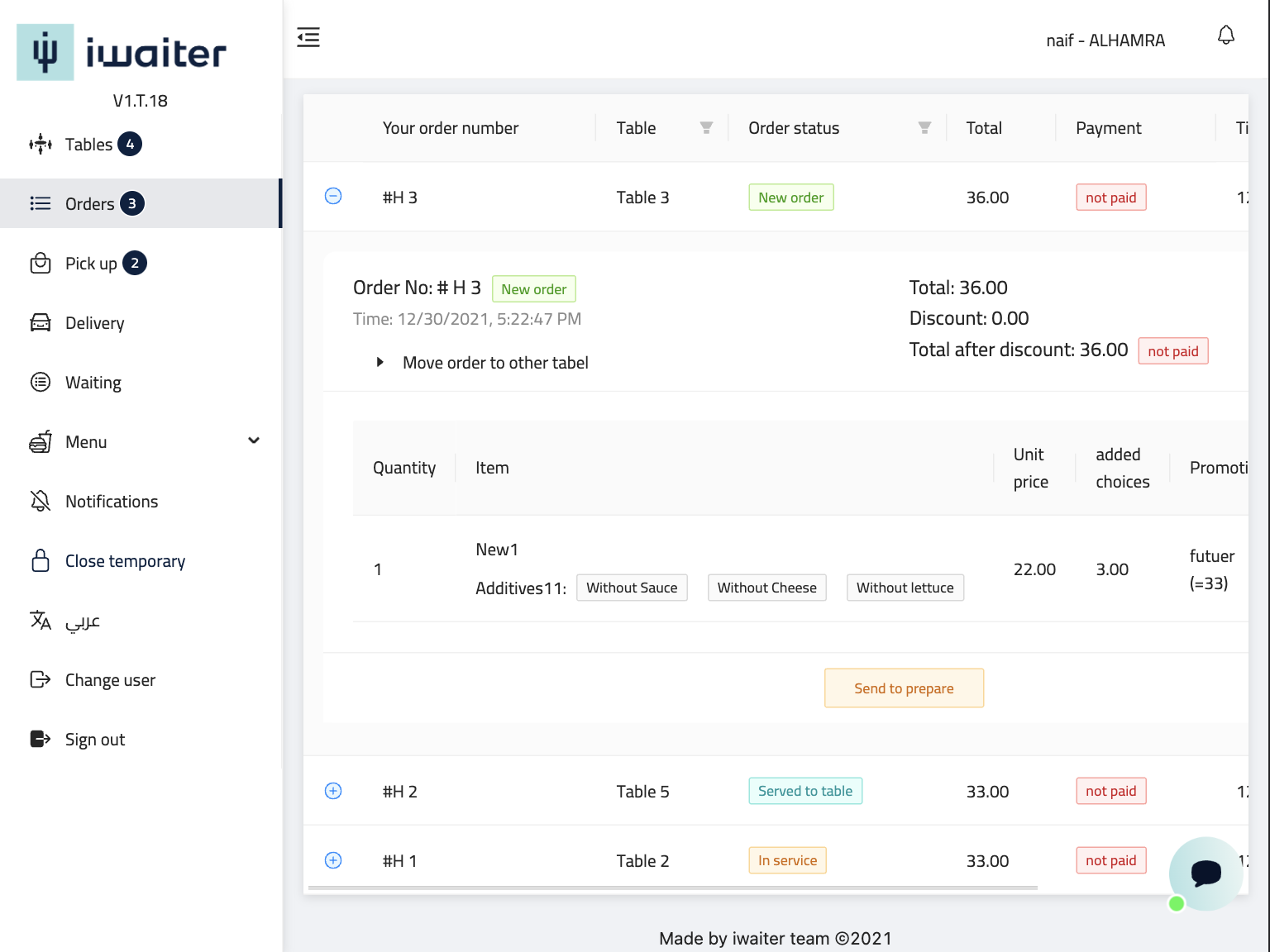Screen dimensions: 1270x952
Task: Click Sign out in sidebar
Action: click(x=94, y=740)
